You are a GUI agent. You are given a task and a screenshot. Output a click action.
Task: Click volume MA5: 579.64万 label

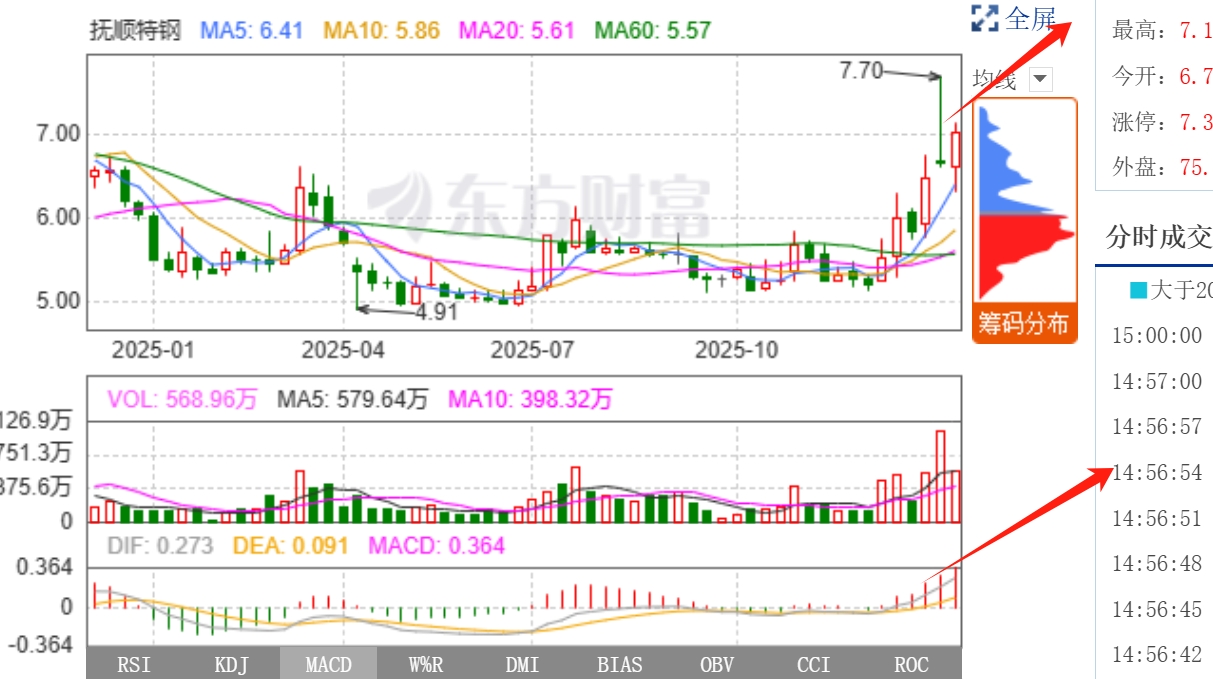(x=351, y=400)
